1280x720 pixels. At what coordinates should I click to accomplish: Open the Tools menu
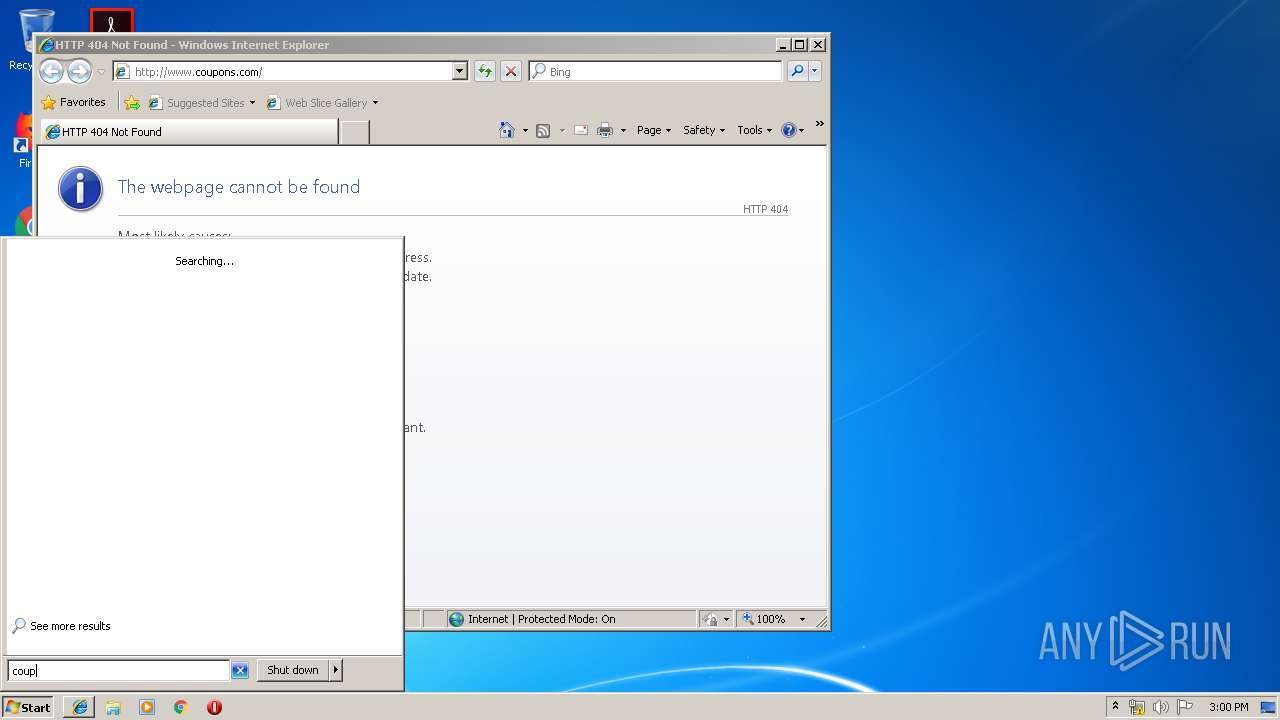pos(755,130)
